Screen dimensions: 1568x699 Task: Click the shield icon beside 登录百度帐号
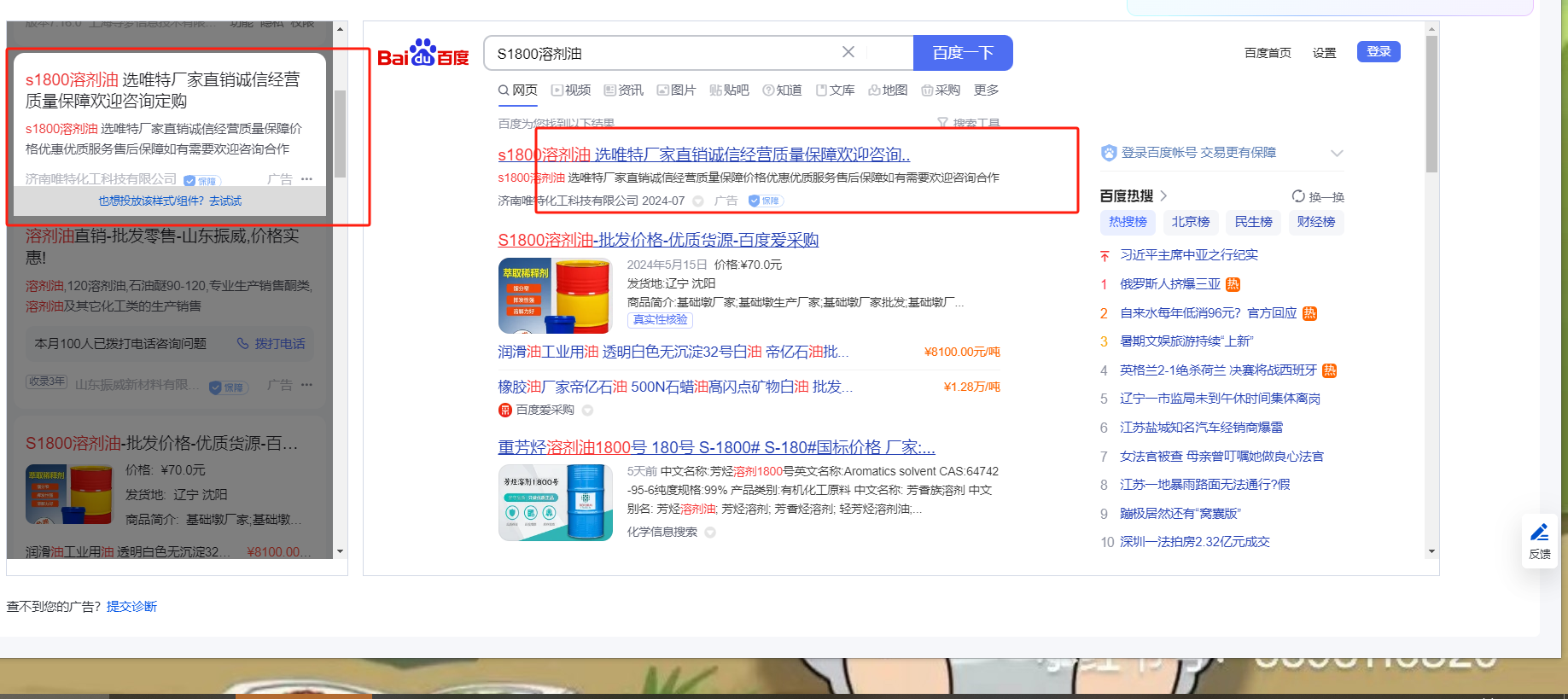(x=1109, y=153)
